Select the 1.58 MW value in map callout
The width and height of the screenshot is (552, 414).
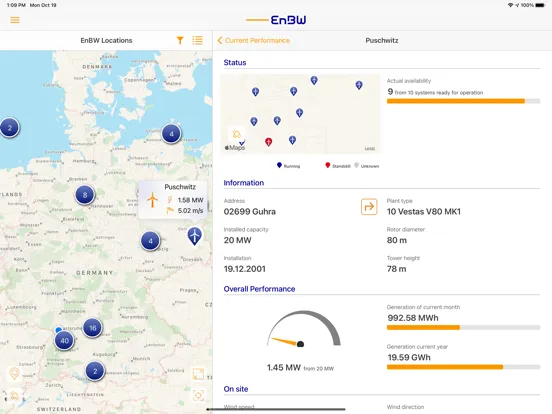click(190, 200)
